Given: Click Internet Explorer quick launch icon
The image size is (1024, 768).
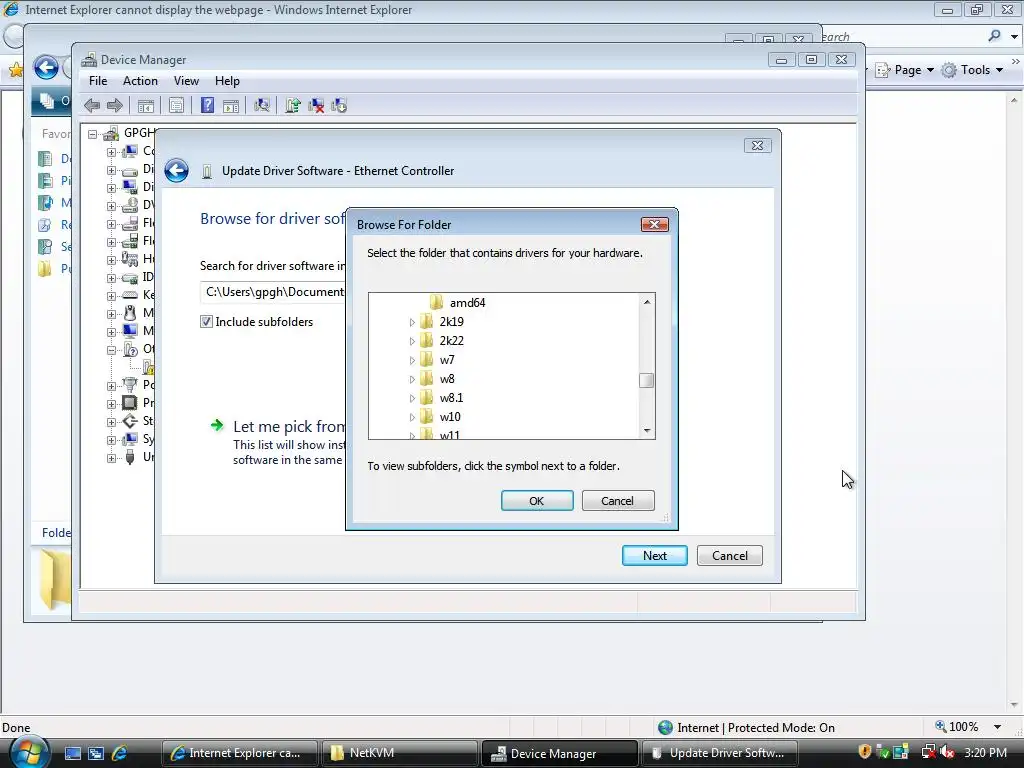Looking at the screenshot, I should [x=120, y=753].
